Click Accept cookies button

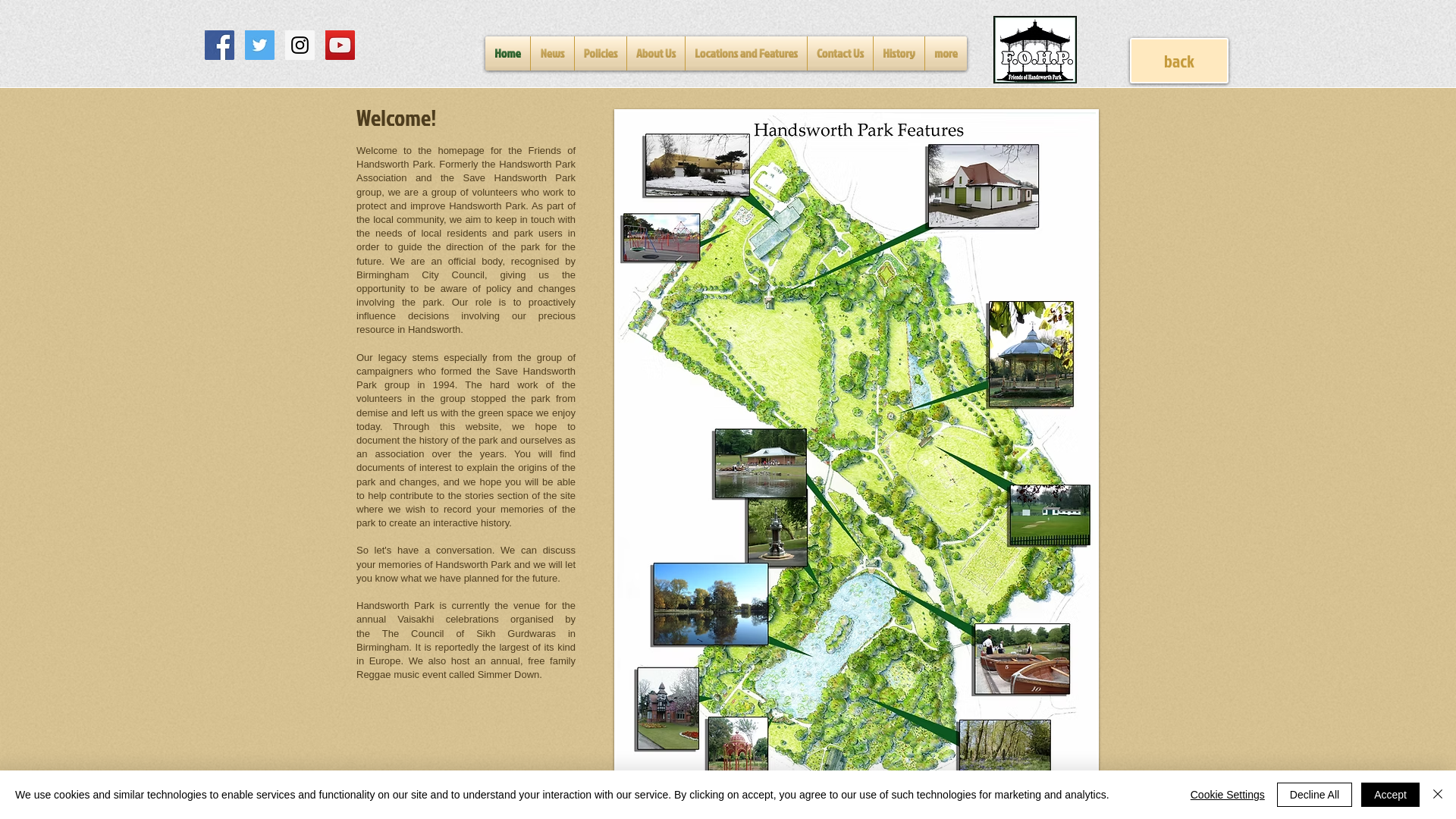(x=1390, y=795)
